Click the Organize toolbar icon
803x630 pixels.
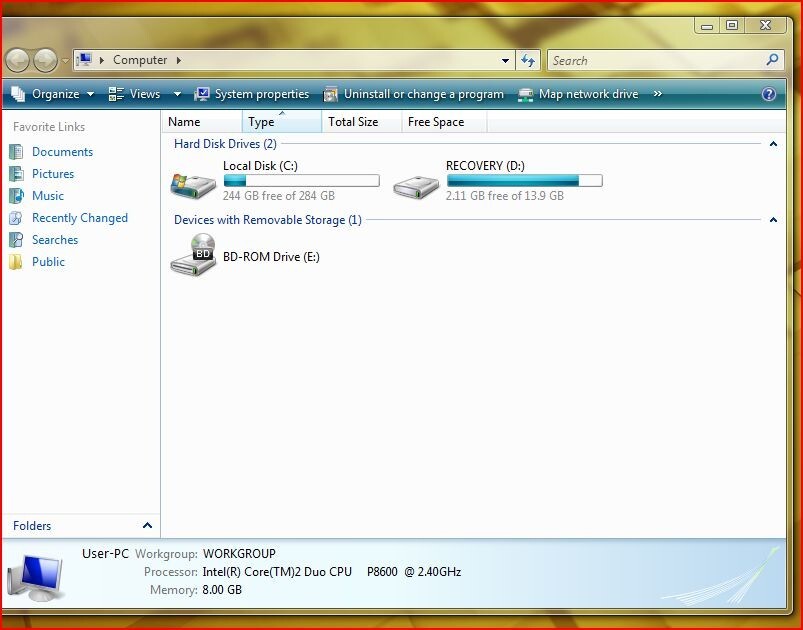tap(18, 94)
